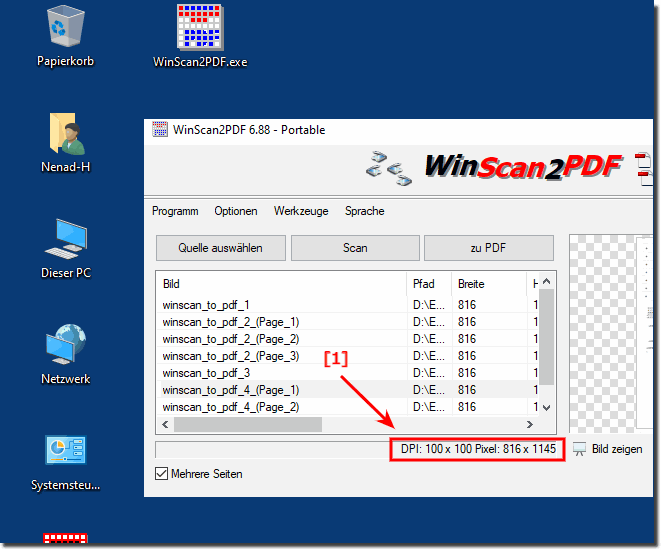Click the horizontal scroll right arrow
Screen dimensions: 661x550
pyautogui.click(x=530, y=424)
